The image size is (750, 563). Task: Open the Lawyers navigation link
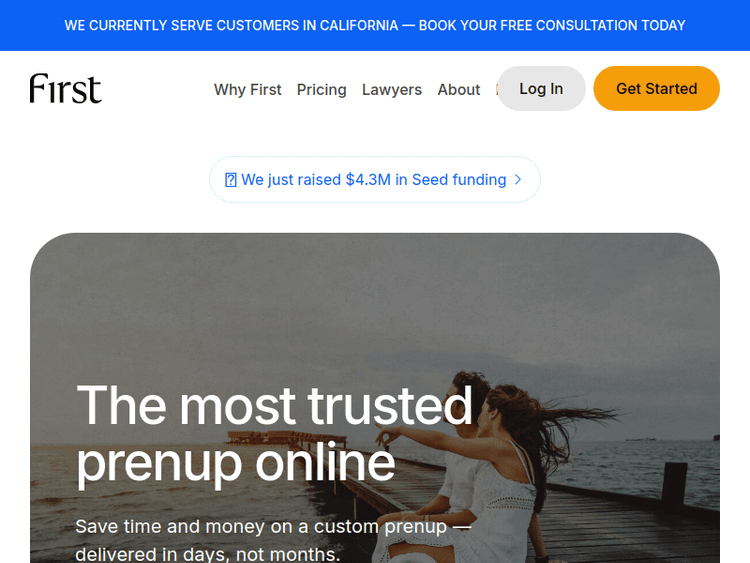pos(392,89)
